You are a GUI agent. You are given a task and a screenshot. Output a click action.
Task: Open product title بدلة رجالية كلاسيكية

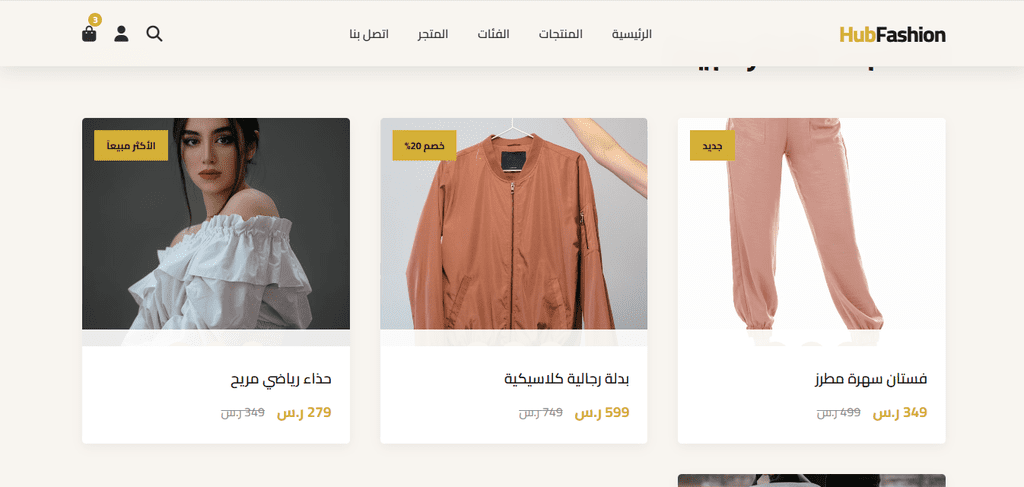[567, 379]
